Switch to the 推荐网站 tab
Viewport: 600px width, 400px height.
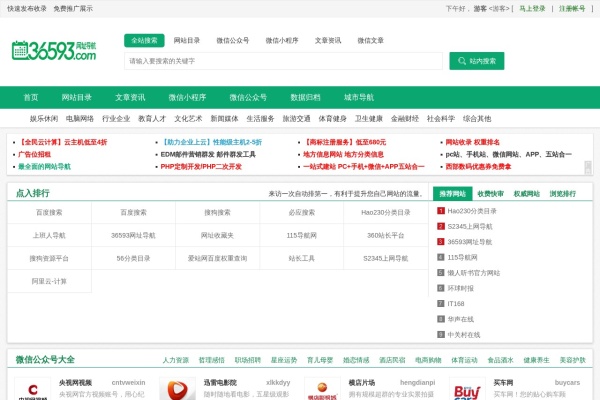coord(453,194)
